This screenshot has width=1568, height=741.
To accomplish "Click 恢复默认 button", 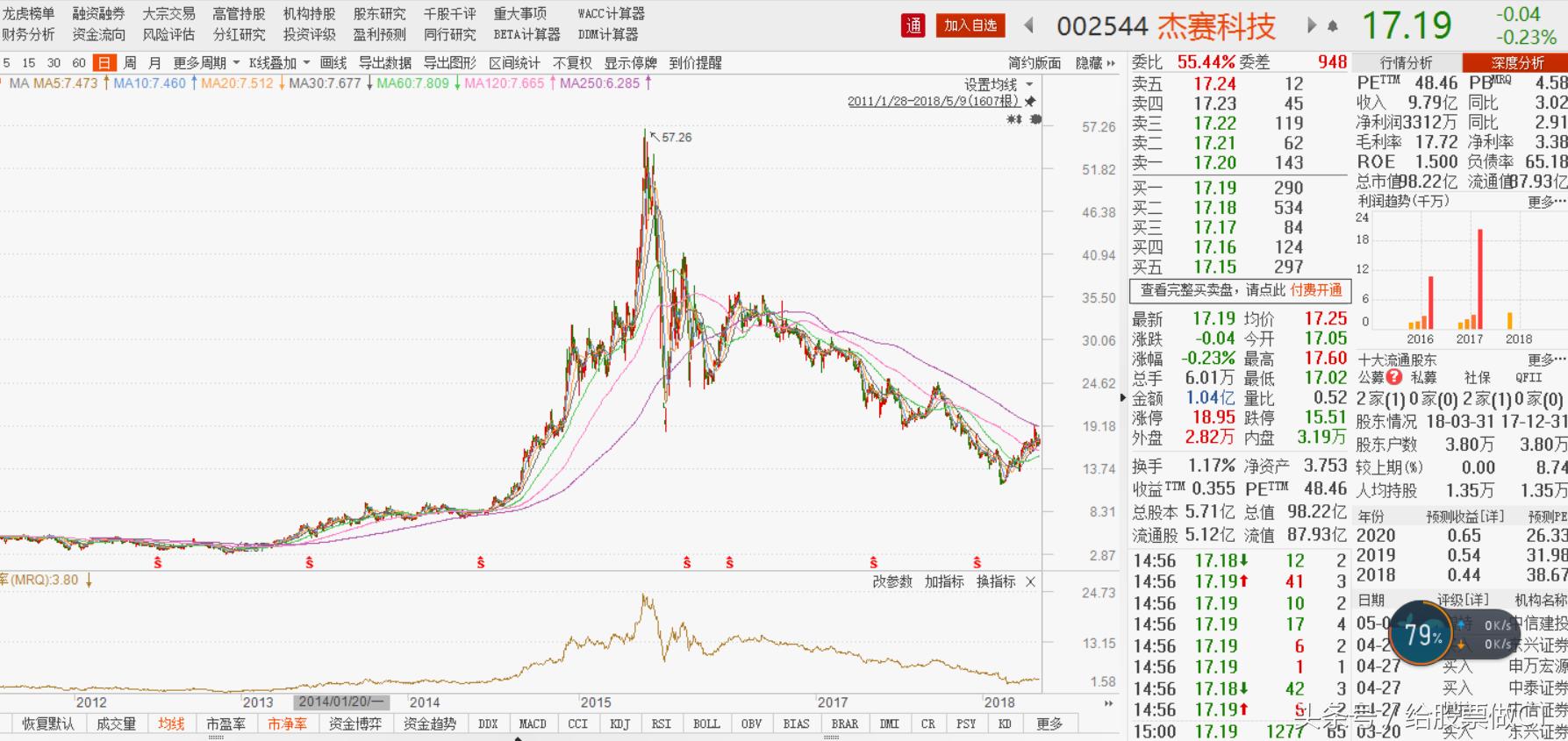I will 48,724.
